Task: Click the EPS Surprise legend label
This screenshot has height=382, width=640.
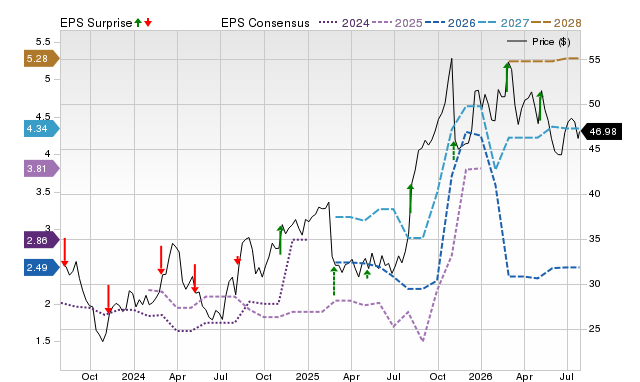Action: pyautogui.click(x=96, y=23)
